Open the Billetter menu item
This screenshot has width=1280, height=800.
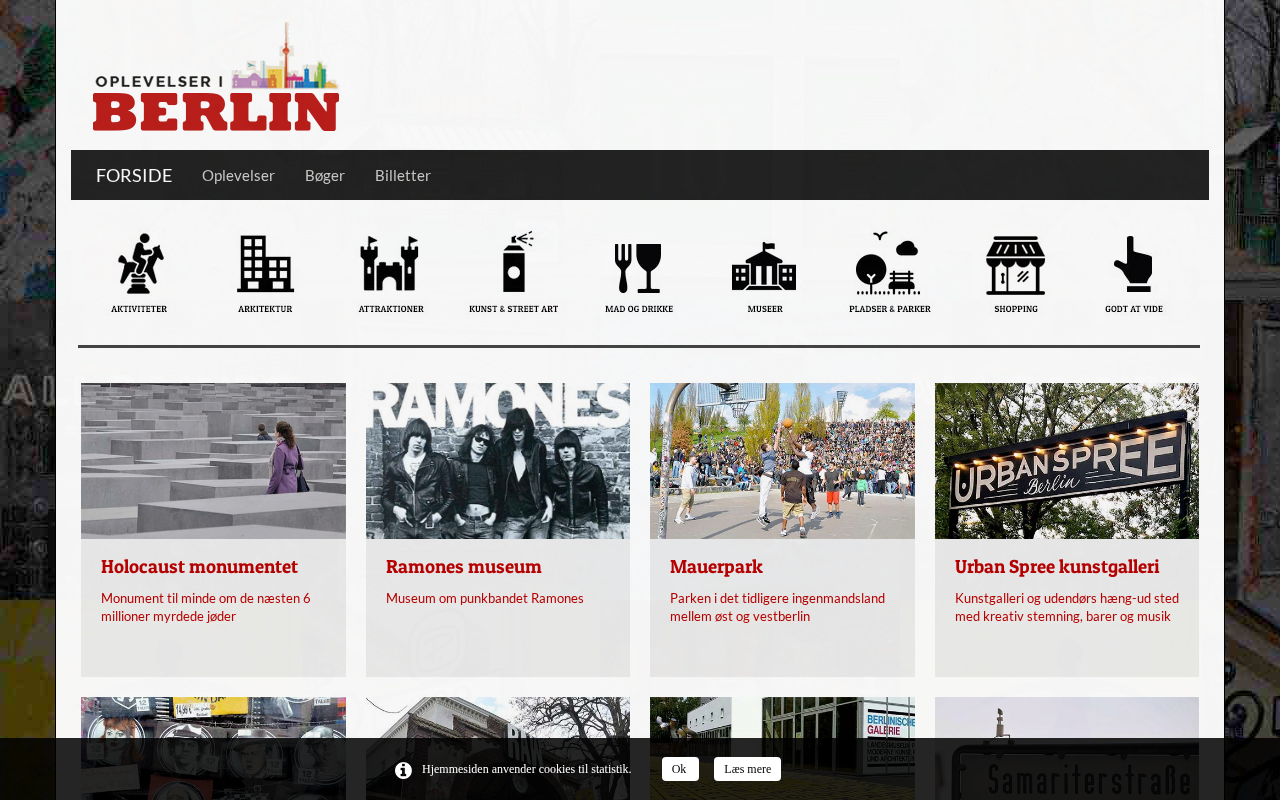403,175
